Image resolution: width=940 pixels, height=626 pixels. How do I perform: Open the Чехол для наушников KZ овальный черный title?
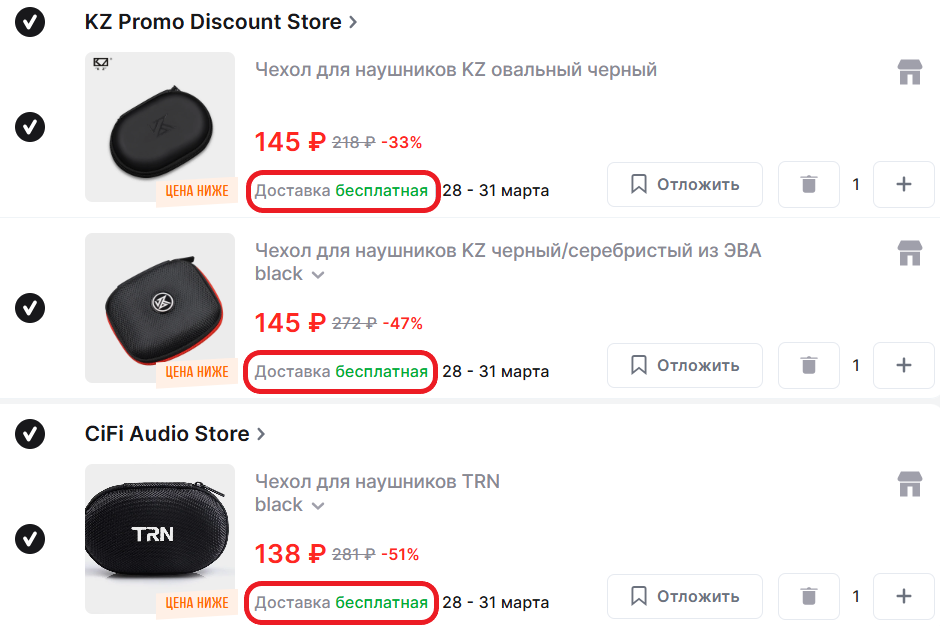[456, 70]
